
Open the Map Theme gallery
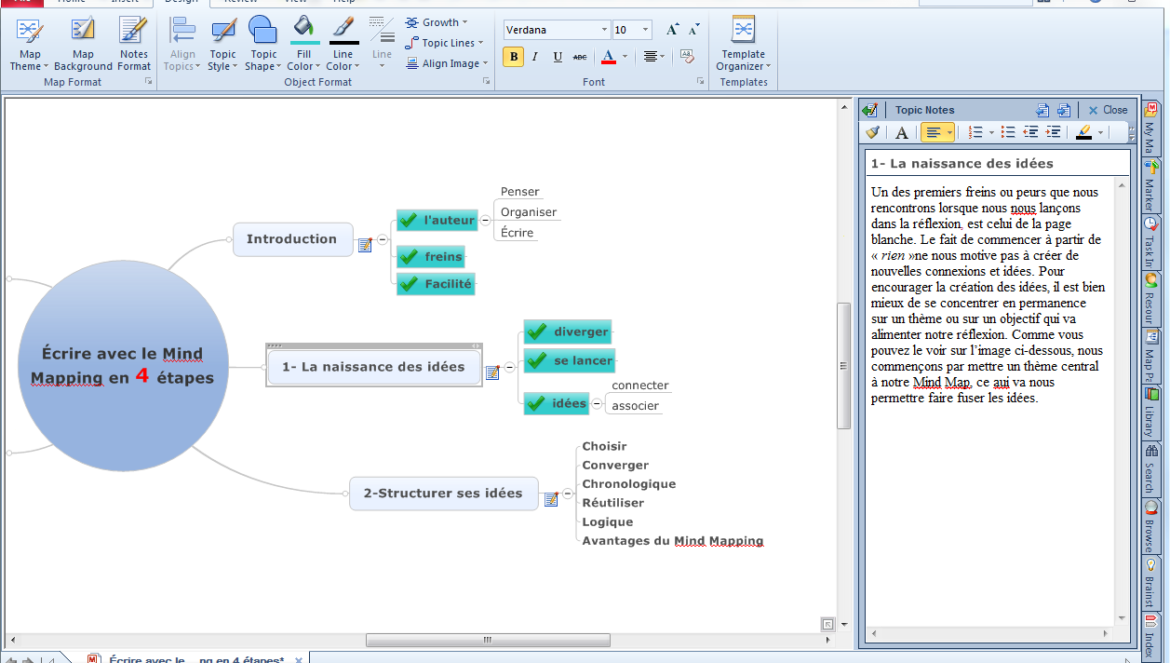click(30, 45)
